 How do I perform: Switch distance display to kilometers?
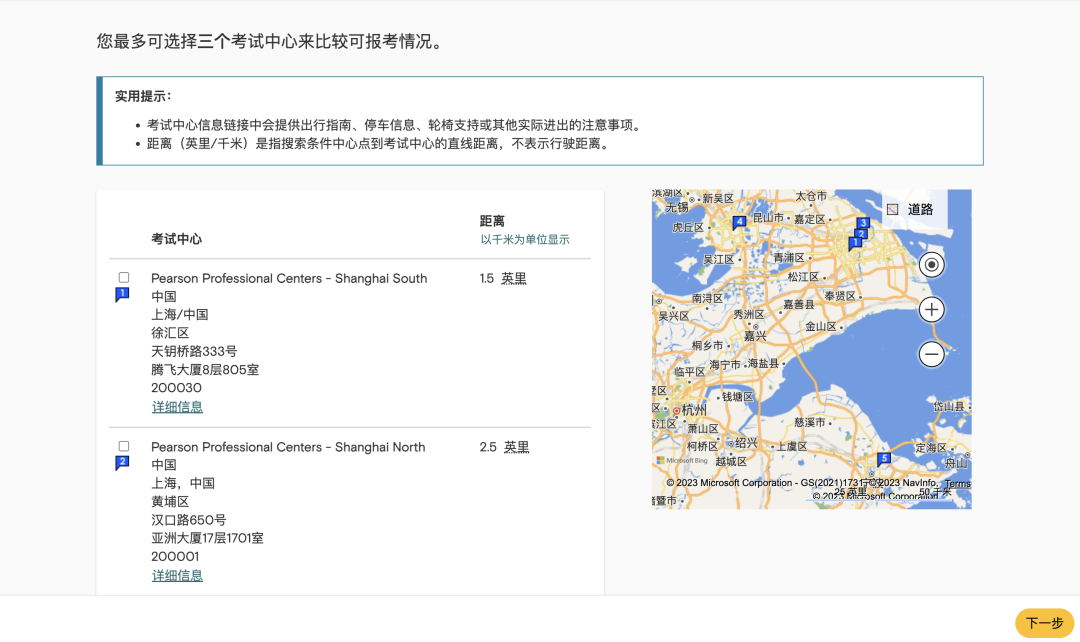tap(525, 240)
